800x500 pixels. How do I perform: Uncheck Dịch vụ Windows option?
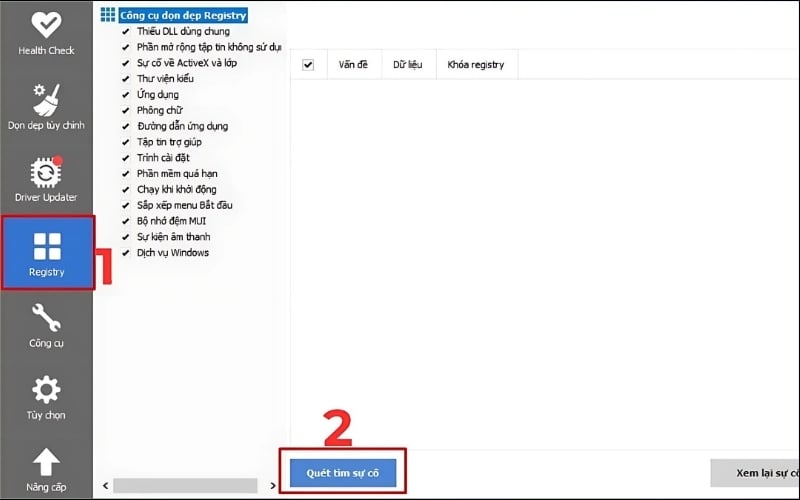[126, 253]
